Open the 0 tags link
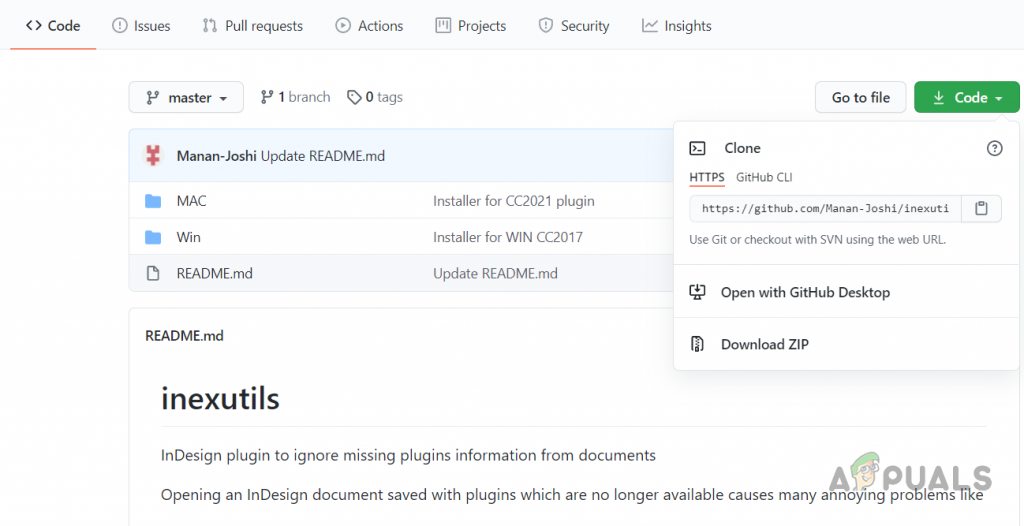This screenshot has height=526, width=1024. point(375,97)
